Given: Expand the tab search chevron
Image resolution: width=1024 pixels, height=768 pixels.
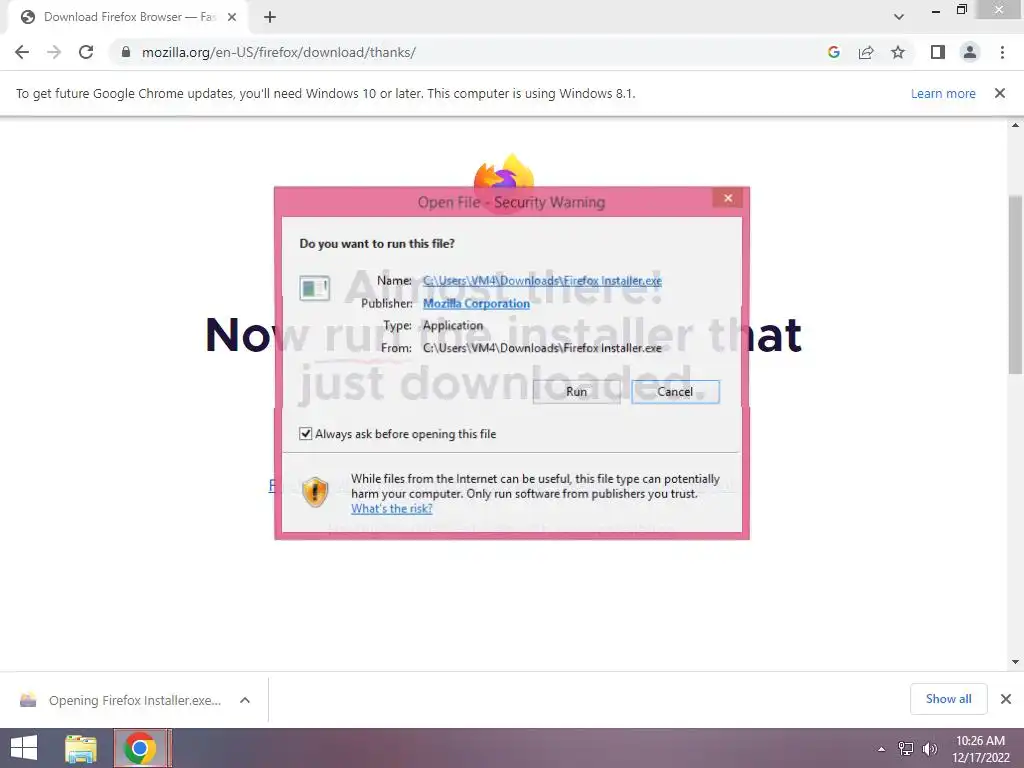Looking at the screenshot, I should [x=899, y=17].
